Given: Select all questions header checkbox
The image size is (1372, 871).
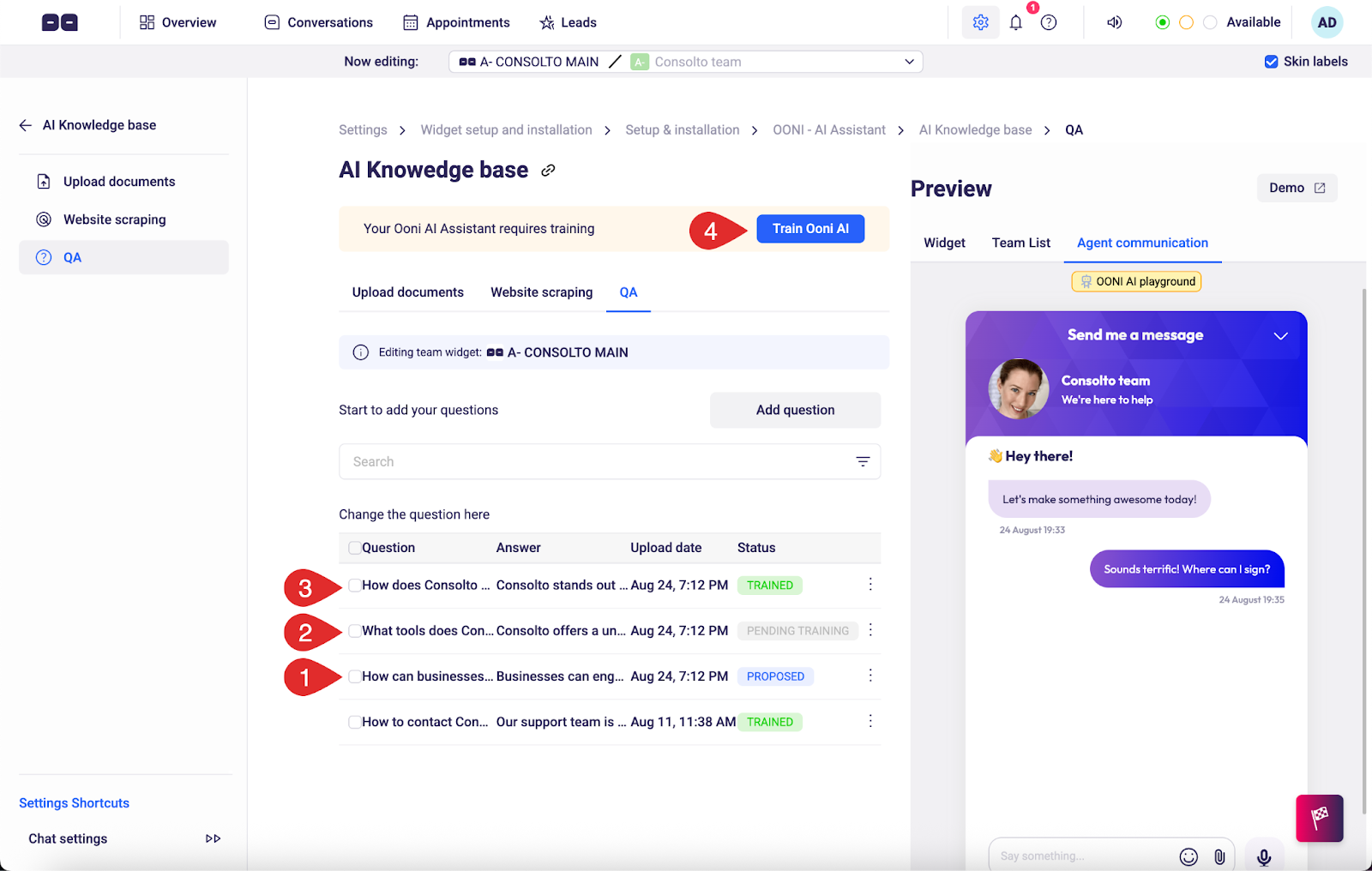Looking at the screenshot, I should pos(354,548).
